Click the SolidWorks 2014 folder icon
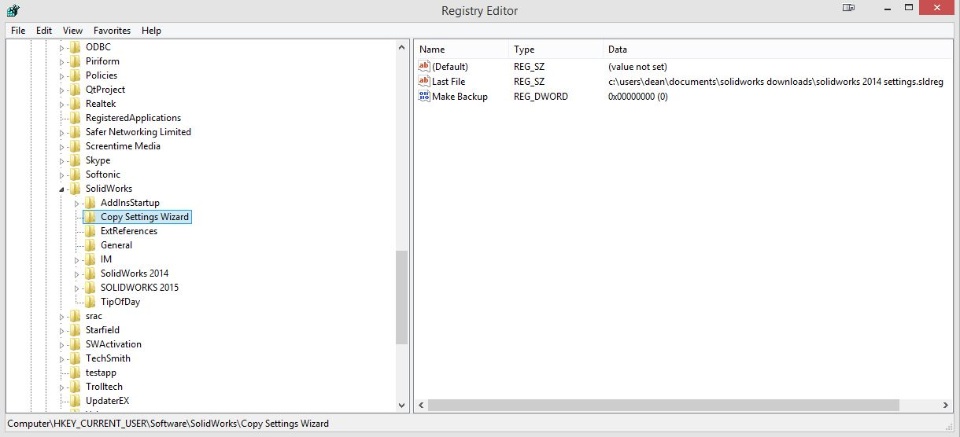Screen dimensions: 960x437 click(90, 273)
